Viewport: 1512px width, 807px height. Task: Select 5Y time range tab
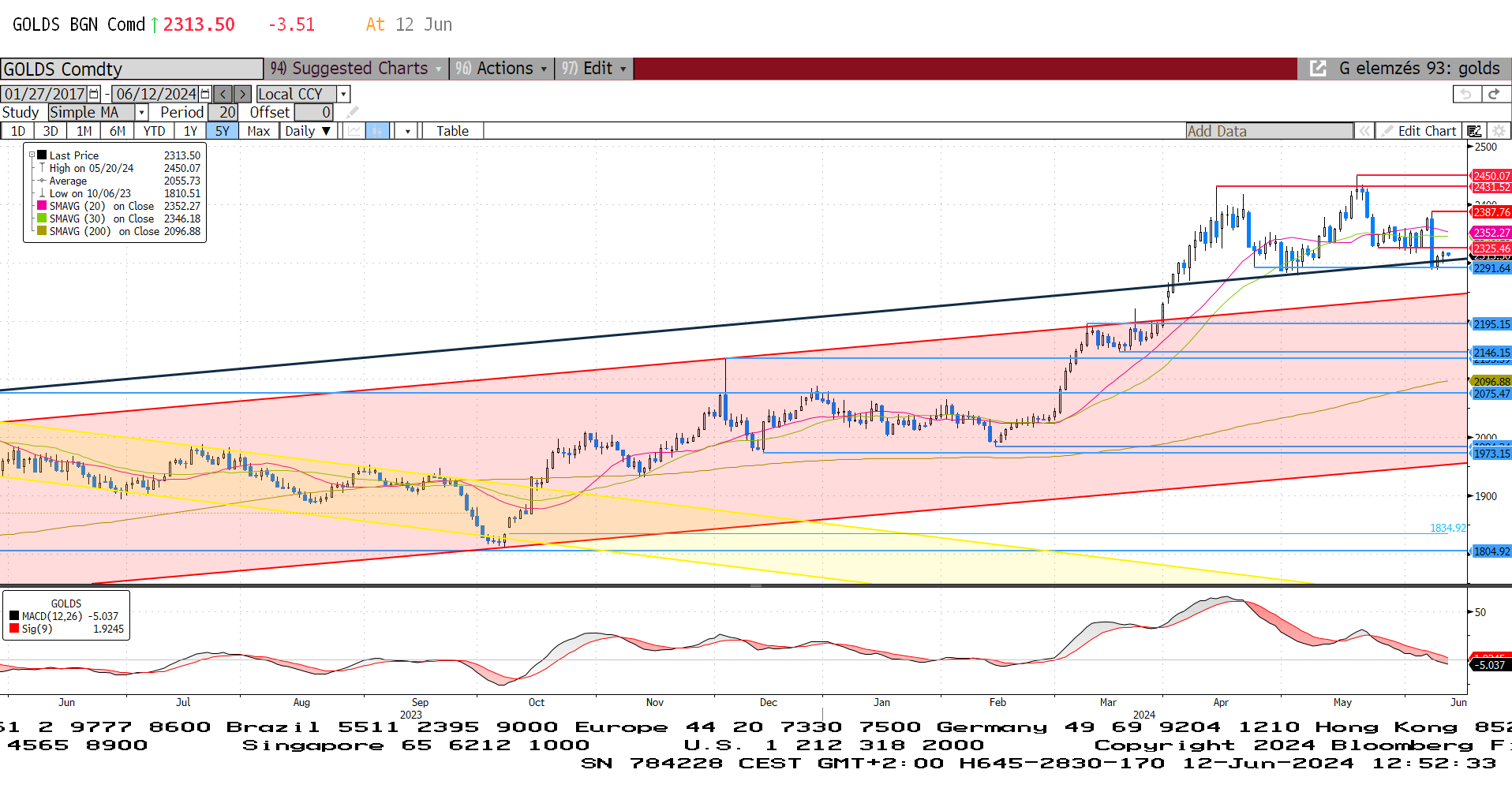[223, 131]
